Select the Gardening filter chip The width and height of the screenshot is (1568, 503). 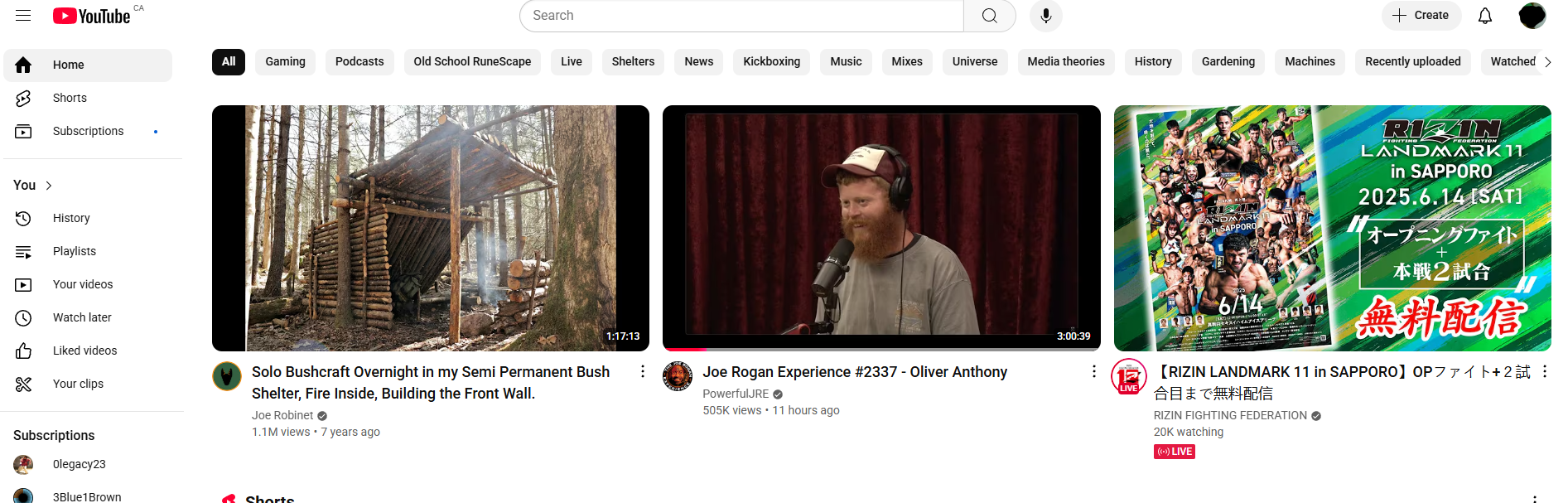click(1228, 62)
